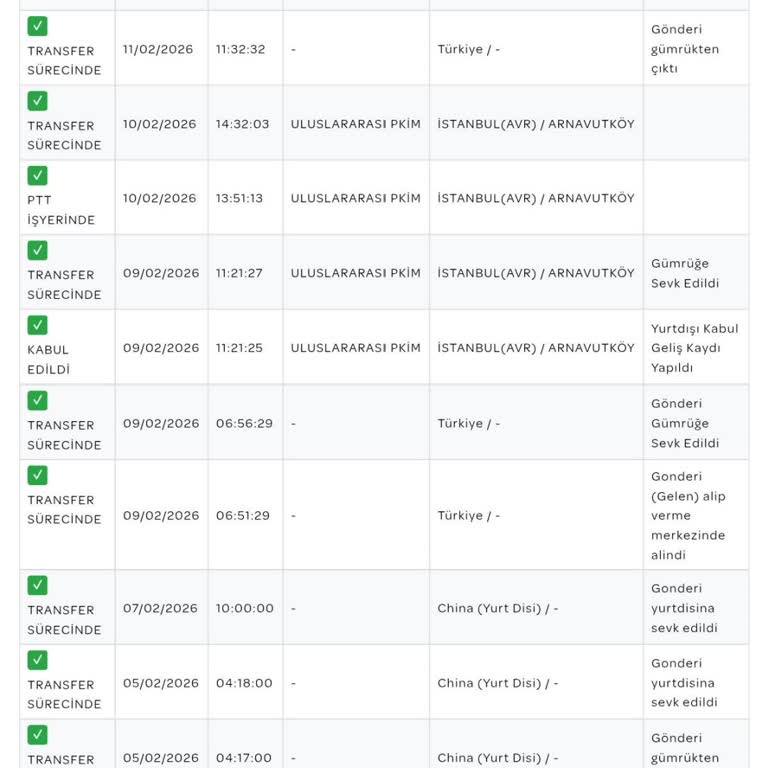Click the green checkmark above KABUL EDİLDİ

click(37, 325)
